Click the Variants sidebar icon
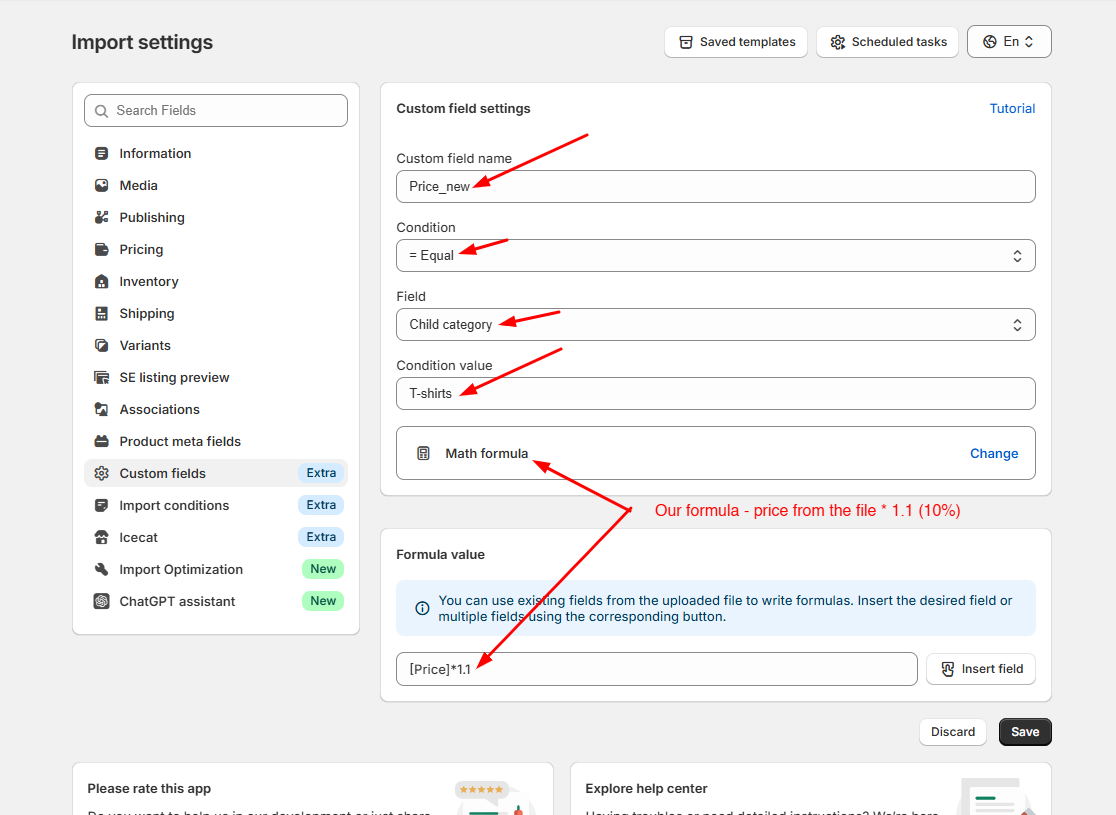The width and height of the screenshot is (1116, 815). [102, 346]
